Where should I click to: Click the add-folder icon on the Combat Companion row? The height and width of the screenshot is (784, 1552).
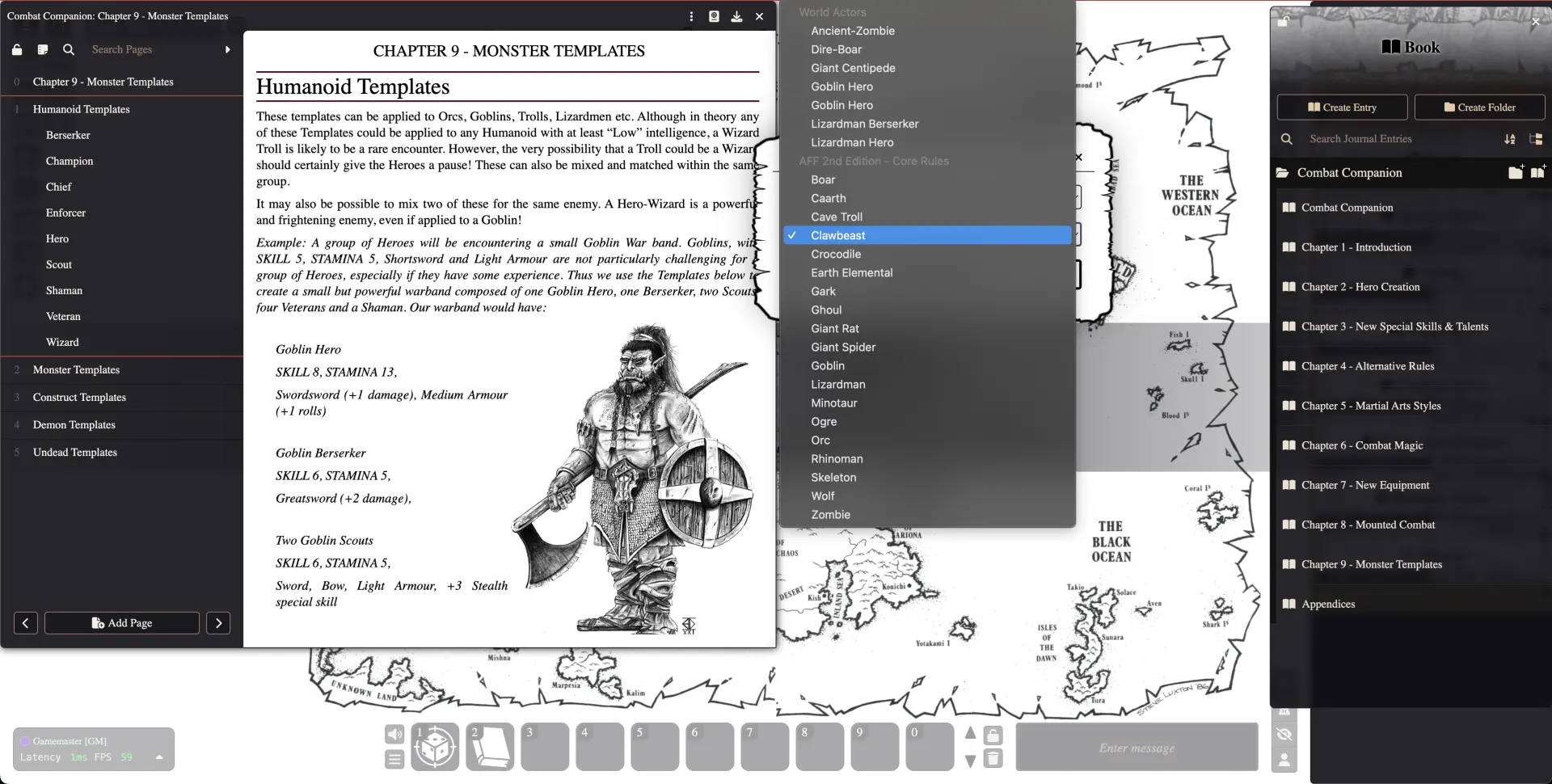point(1516,172)
